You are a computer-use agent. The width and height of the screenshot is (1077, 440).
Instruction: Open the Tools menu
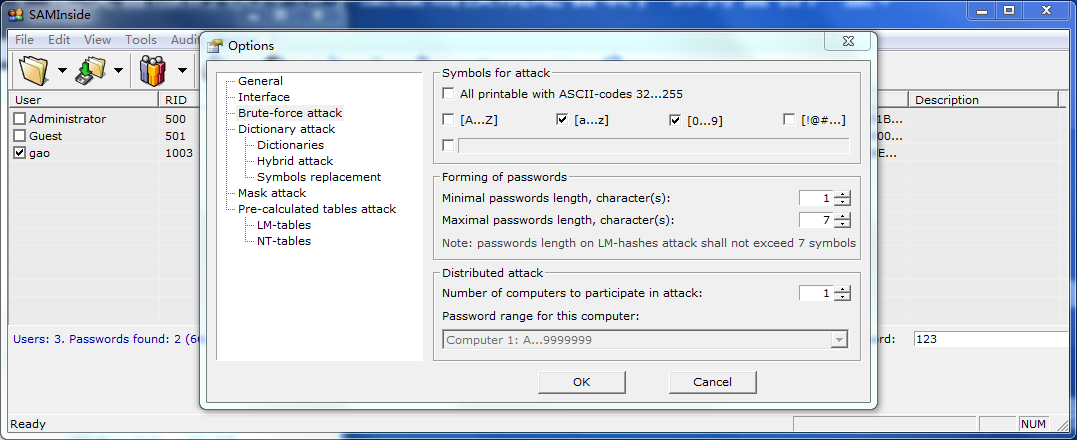141,40
